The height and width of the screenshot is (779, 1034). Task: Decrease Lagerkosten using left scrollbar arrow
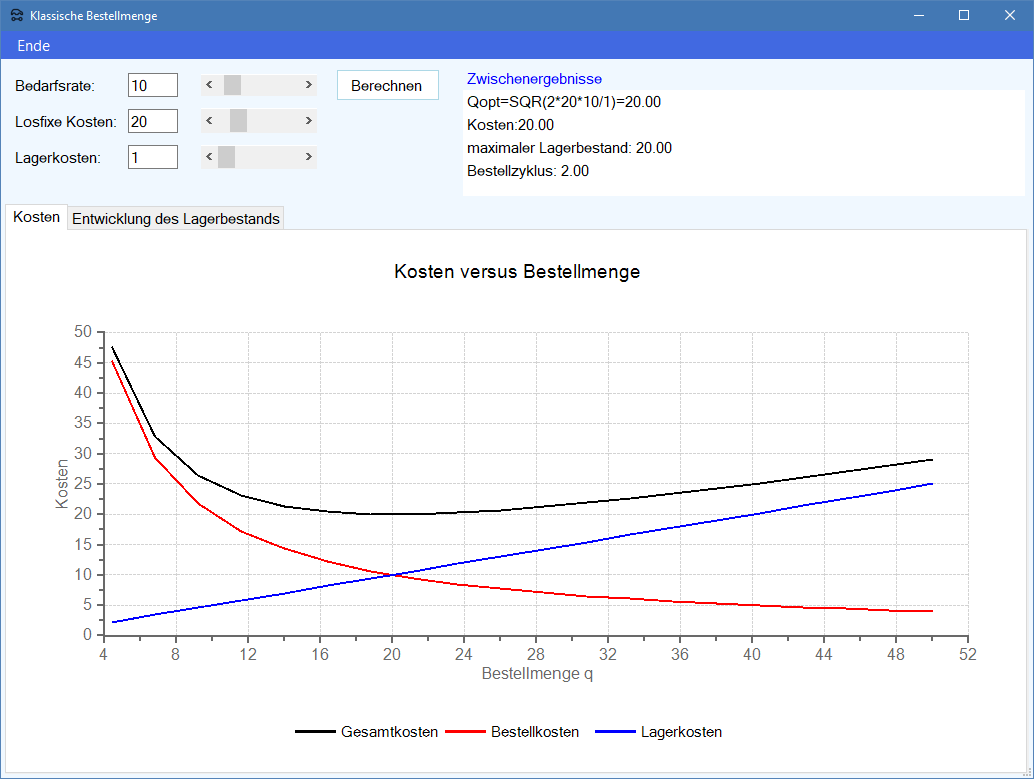(209, 157)
